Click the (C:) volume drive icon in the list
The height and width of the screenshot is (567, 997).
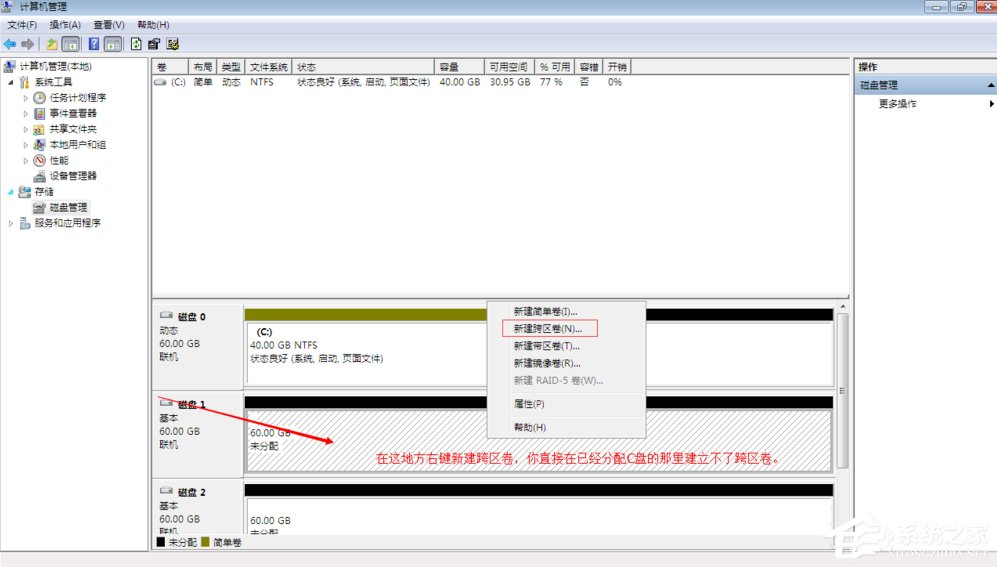160,82
